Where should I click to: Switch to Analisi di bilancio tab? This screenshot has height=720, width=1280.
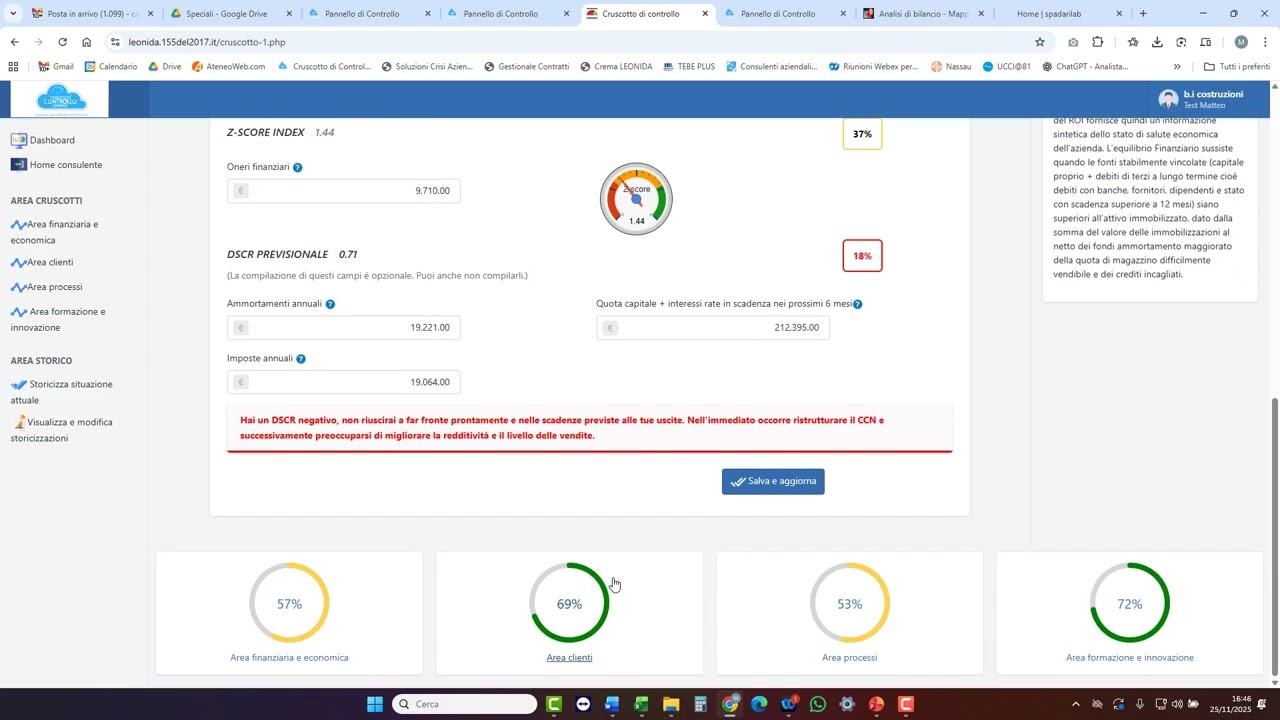point(922,14)
